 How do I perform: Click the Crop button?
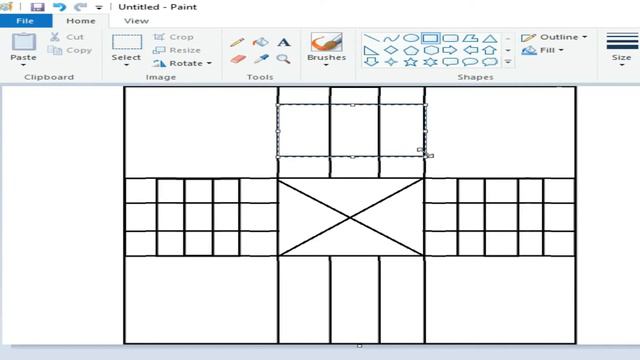click(173, 37)
